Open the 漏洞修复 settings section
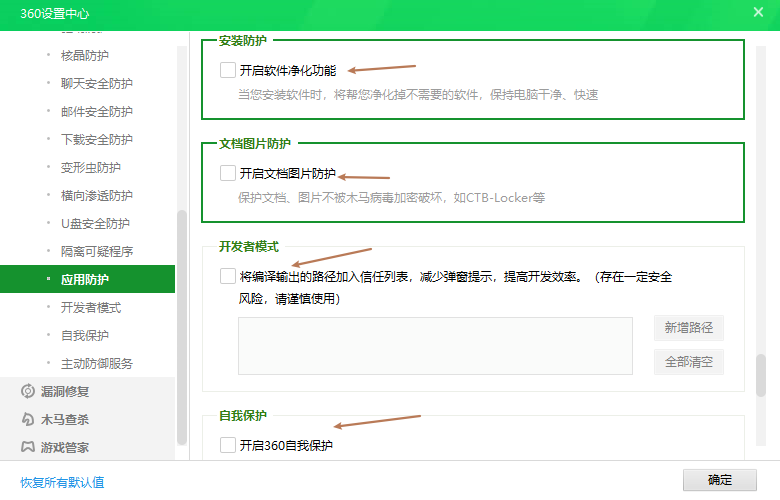 [65, 392]
